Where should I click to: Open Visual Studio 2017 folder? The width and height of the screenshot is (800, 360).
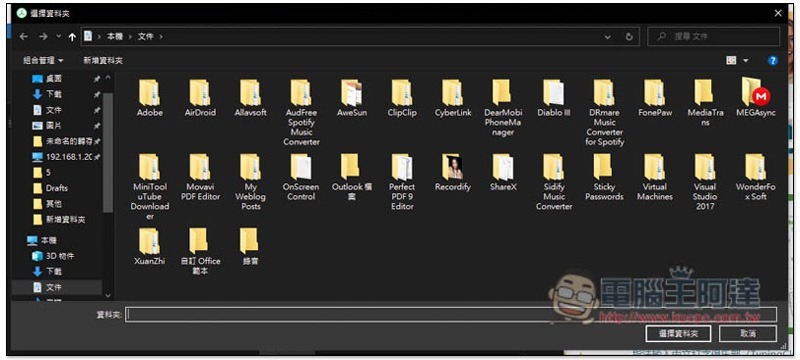[x=705, y=183]
